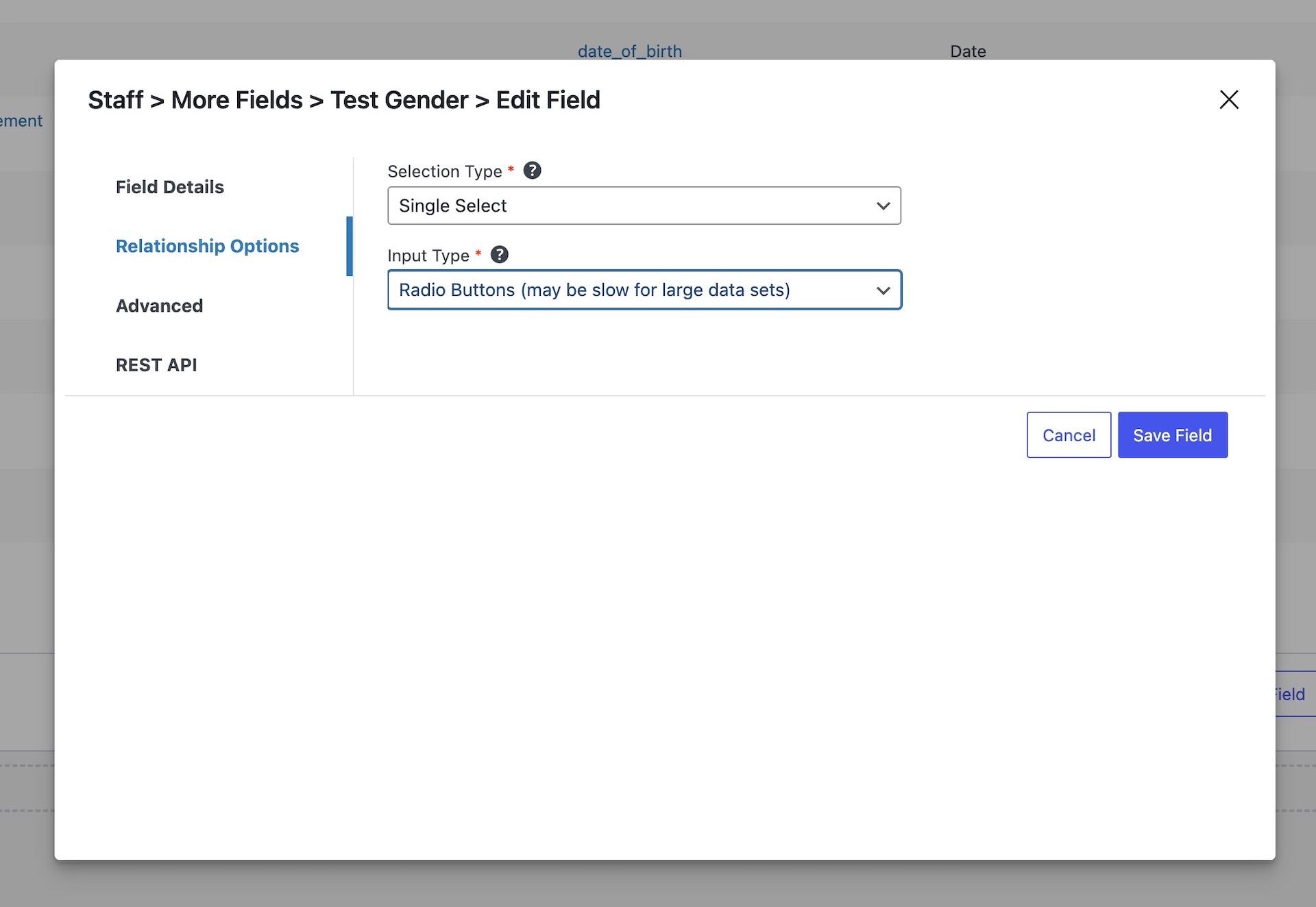Click Cancel to discard changes
1316x907 pixels.
point(1068,435)
